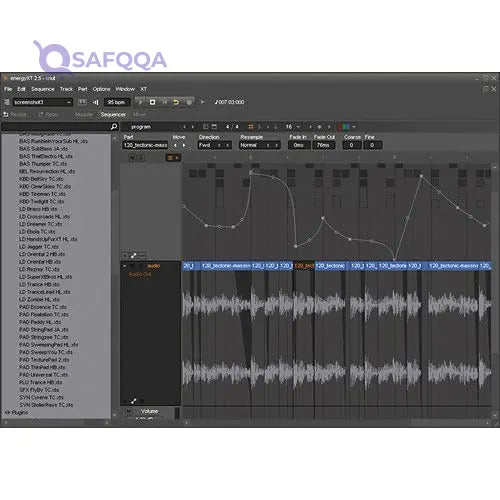
Task: Open the Options menu
Action: (101, 89)
